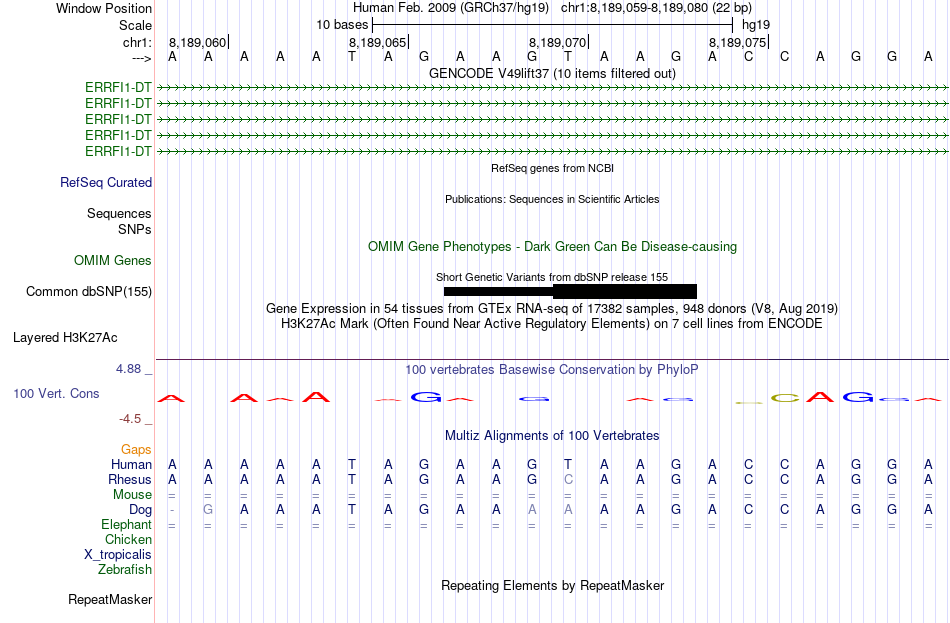Click the orange Gaps label
The image size is (950, 623).
pos(136,449)
